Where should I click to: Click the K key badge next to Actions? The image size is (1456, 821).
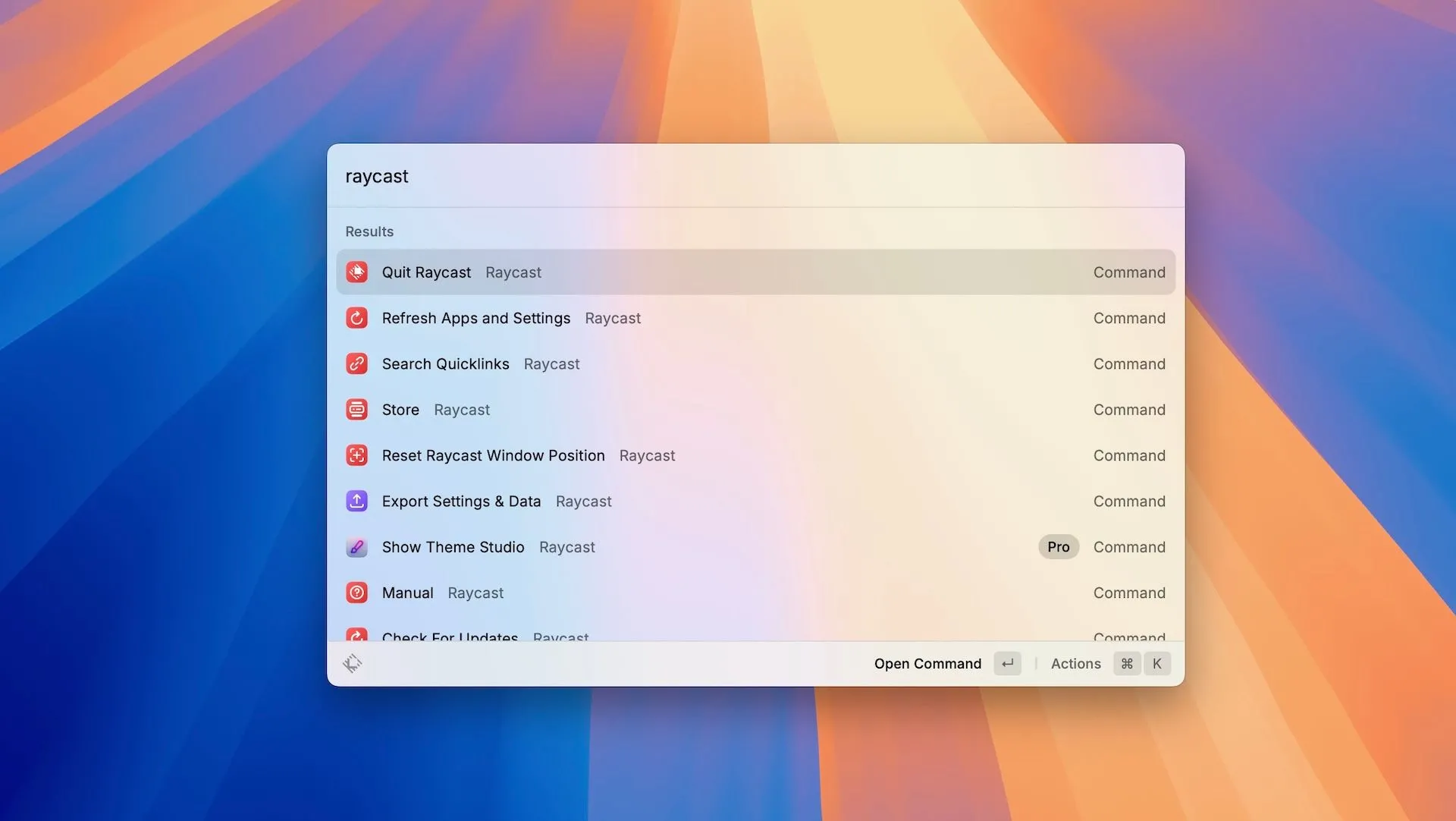pos(1156,663)
